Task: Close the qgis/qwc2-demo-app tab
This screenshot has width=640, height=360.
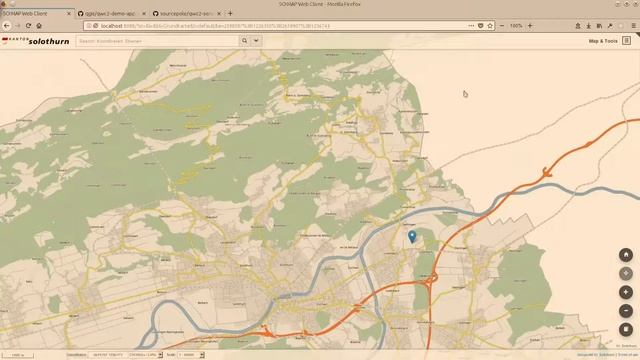Action: coord(144,13)
